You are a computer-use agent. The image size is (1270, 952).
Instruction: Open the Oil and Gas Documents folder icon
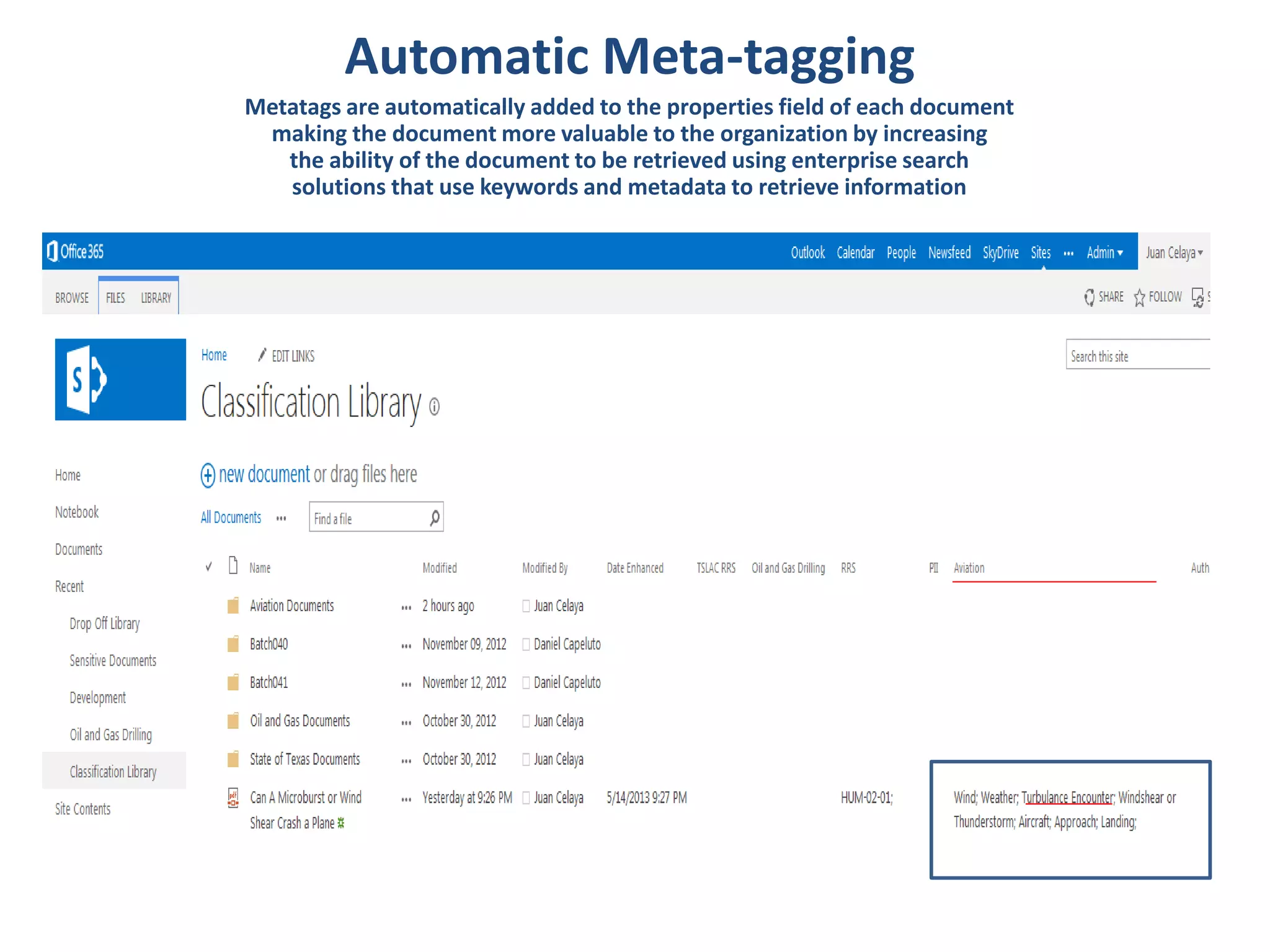(x=233, y=721)
